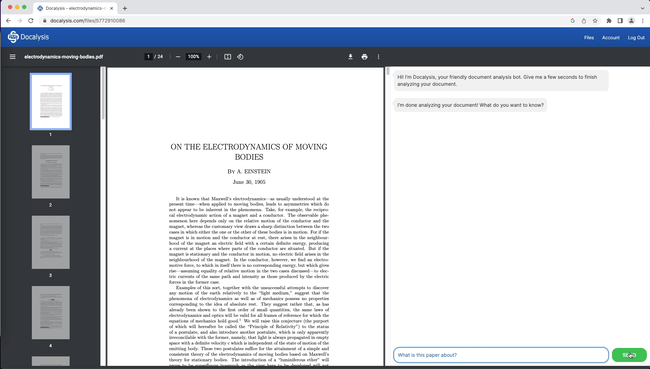The height and width of the screenshot is (369, 650).
Task: Expand the tab search chevron
Action: coord(643,8)
